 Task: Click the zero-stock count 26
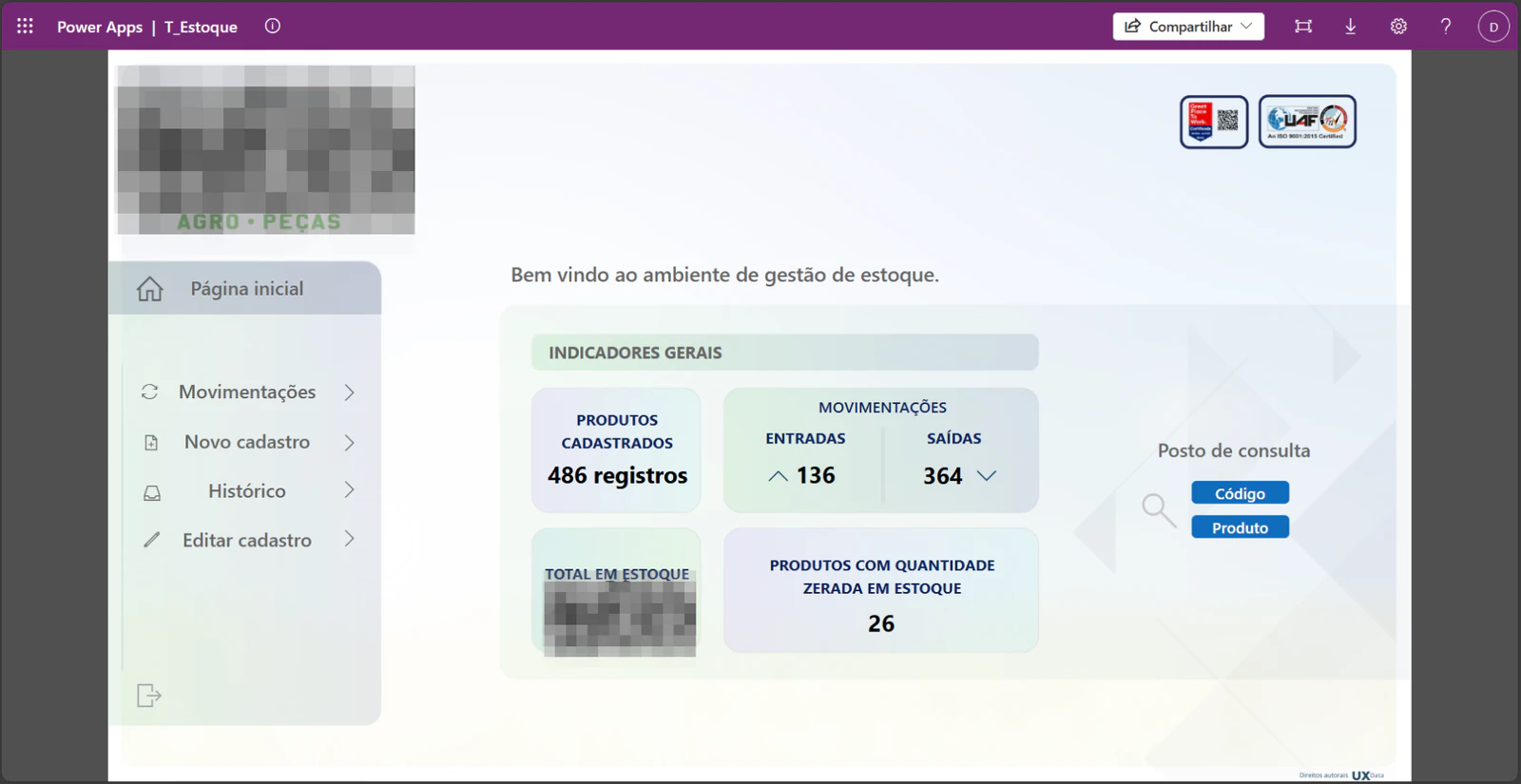[881, 623]
